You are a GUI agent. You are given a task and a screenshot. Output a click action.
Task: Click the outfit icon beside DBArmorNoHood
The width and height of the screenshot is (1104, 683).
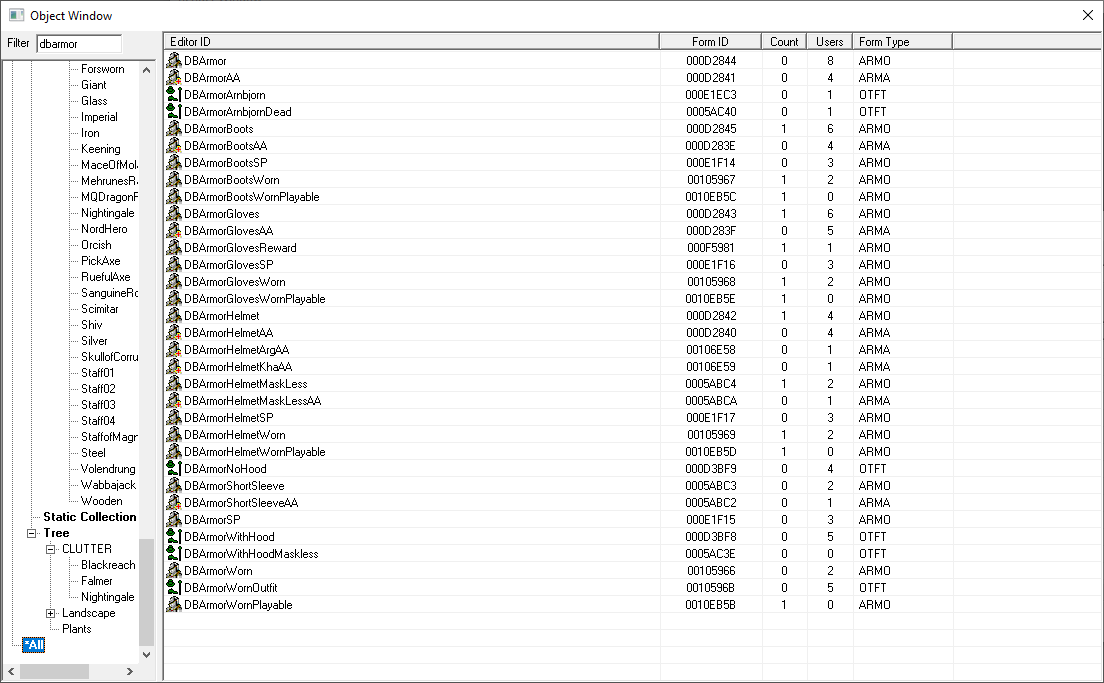click(x=174, y=468)
